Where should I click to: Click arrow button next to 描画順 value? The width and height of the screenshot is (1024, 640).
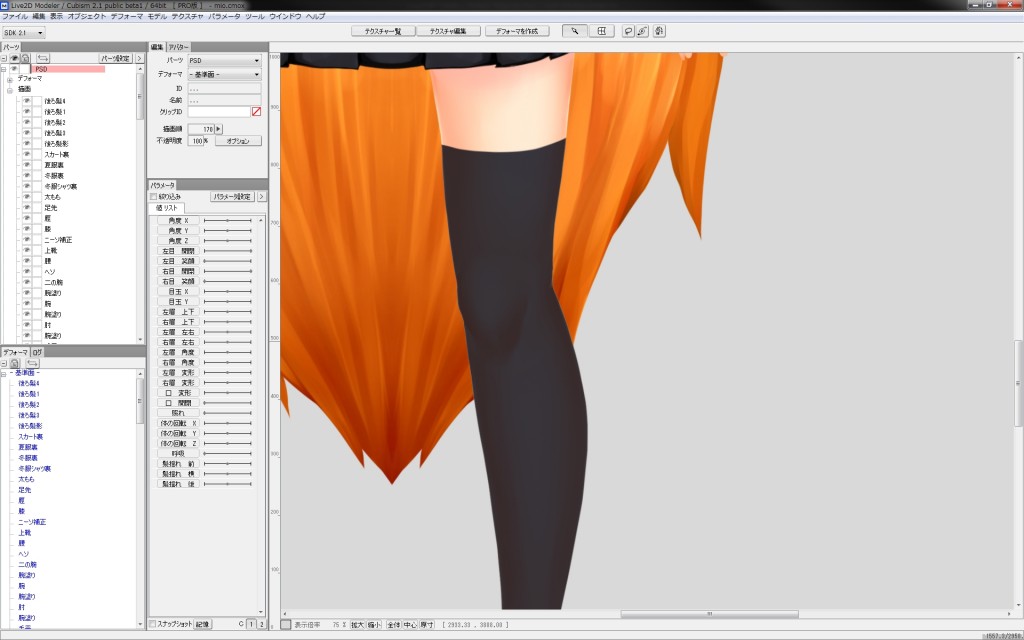(x=219, y=129)
